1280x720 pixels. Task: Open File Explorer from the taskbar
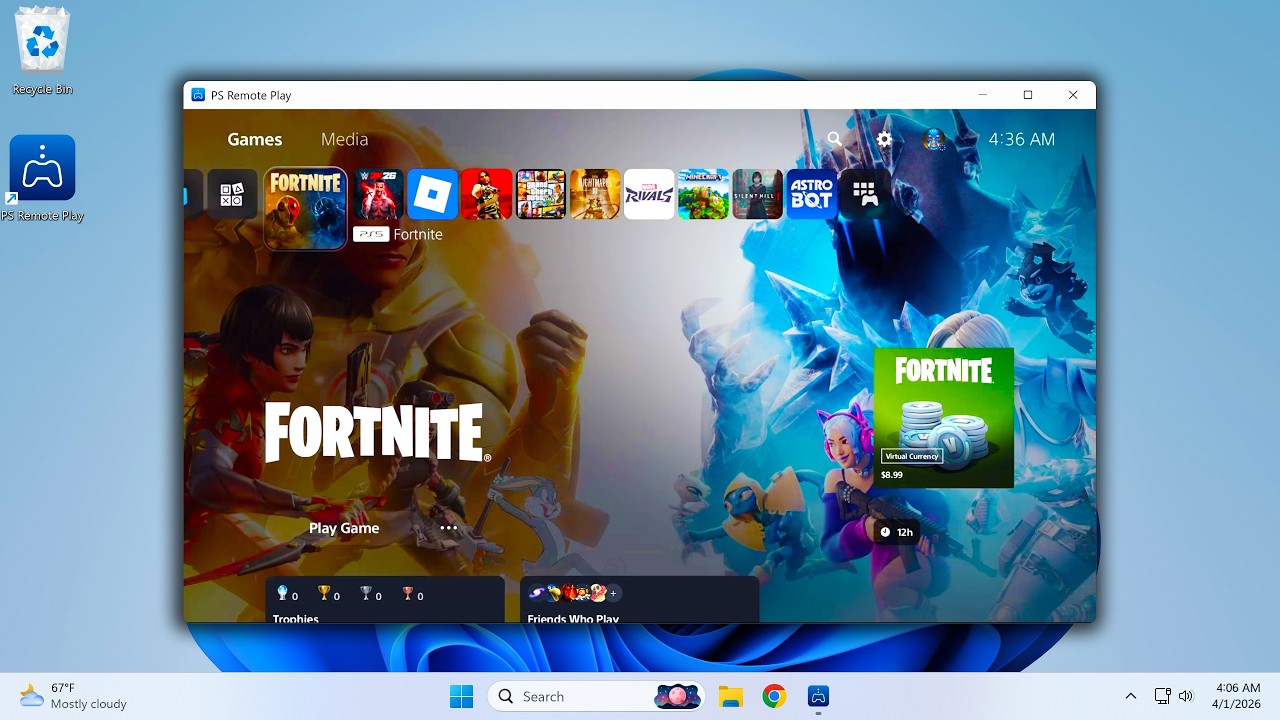(731, 696)
